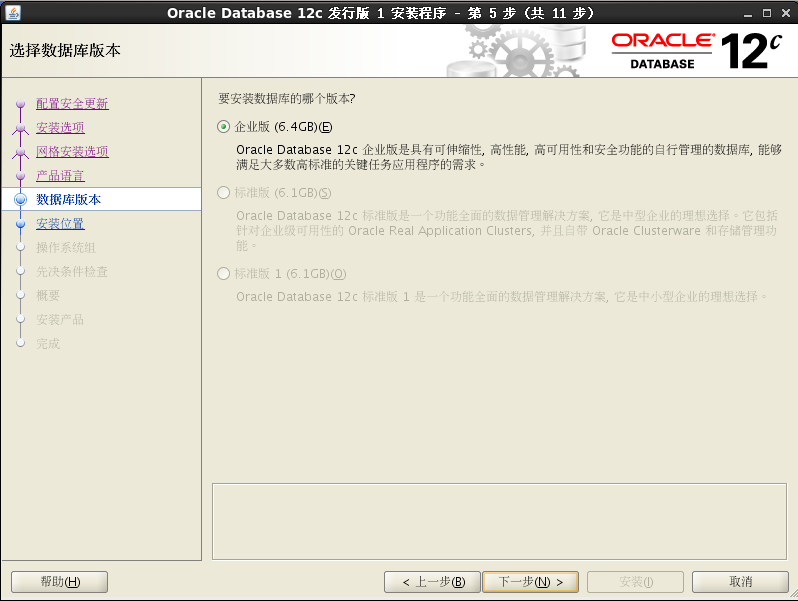Click the empty message text area

coord(499,522)
